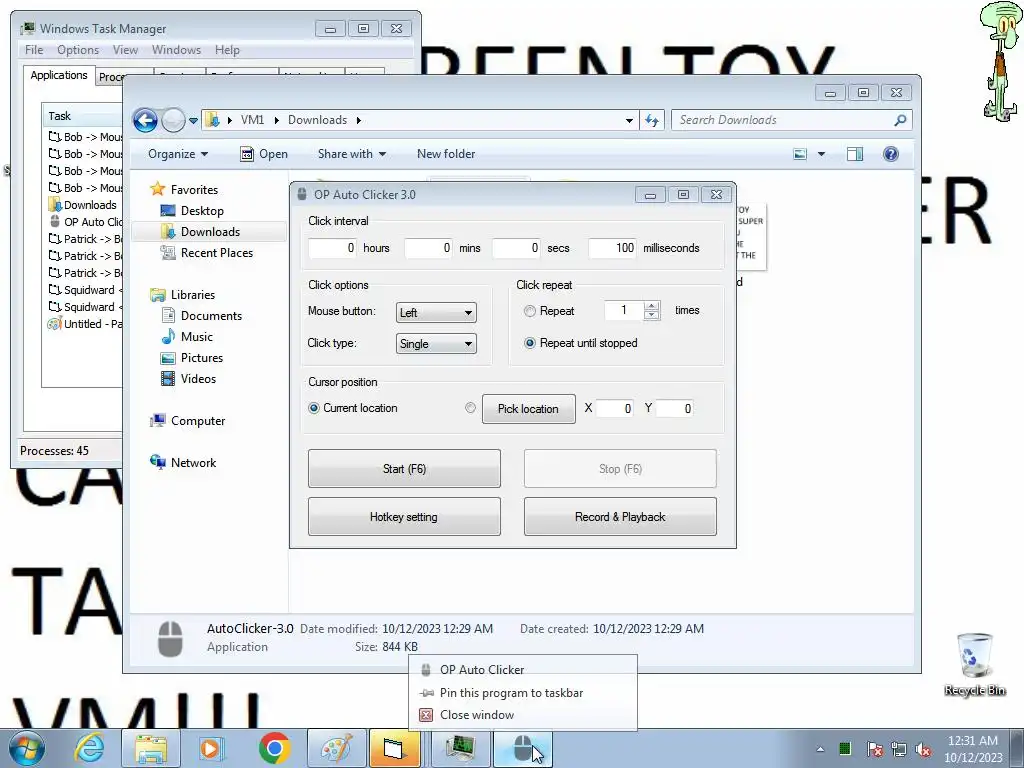Open the Share with dropdown
Viewport: 1024px width, 768px height.
coord(351,154)
